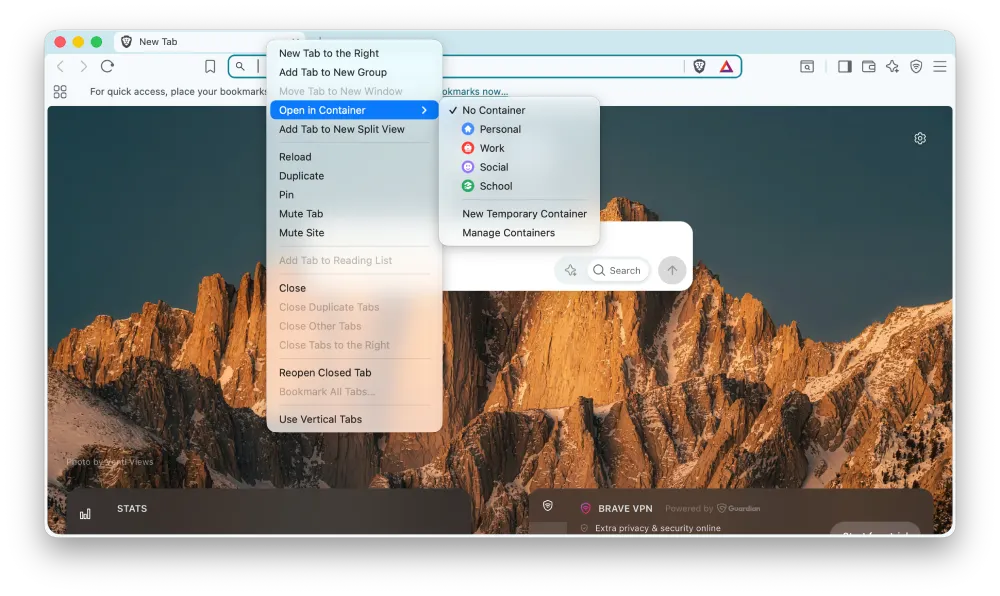1000x596 pixels.
Task: Click the bookmark icon in the toolbar
Action: click(210, 66)
